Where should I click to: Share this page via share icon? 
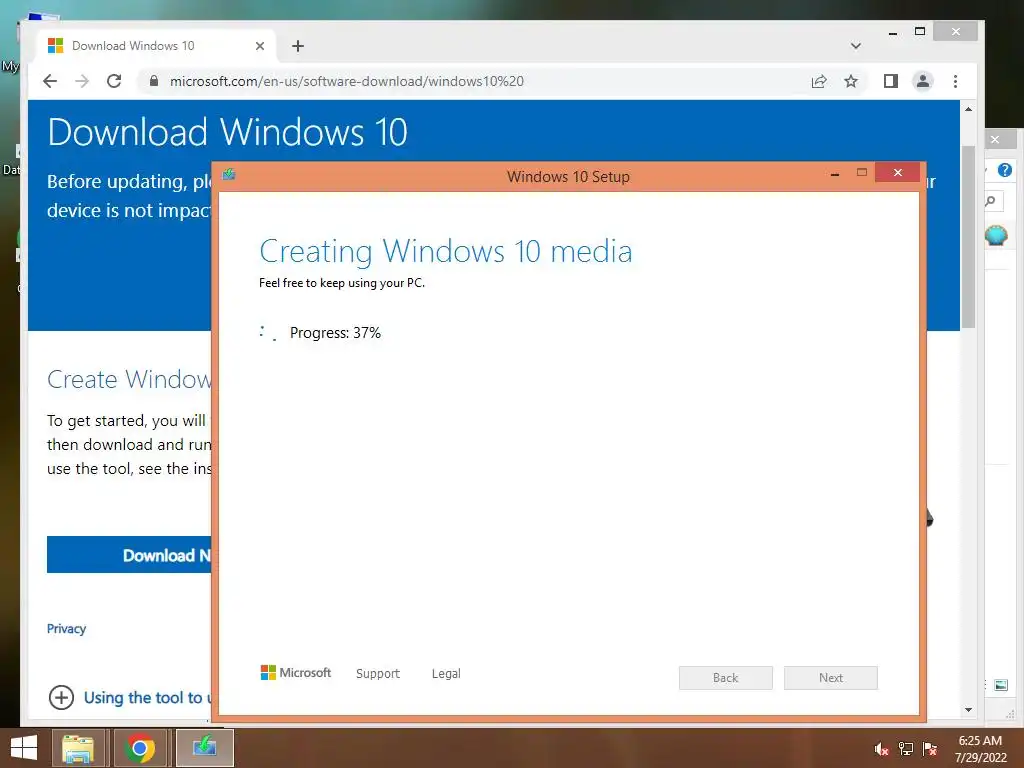pos(819,81)
